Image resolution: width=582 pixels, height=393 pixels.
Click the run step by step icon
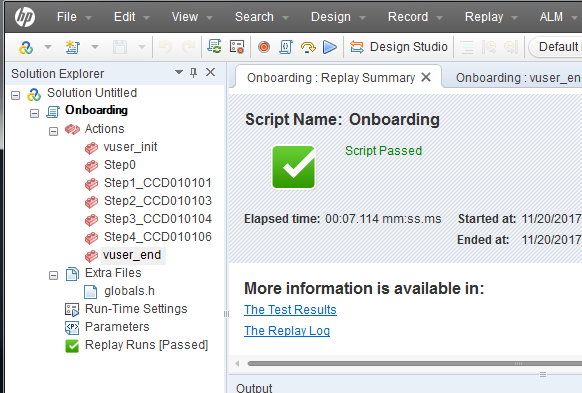[x=308, y=47]
